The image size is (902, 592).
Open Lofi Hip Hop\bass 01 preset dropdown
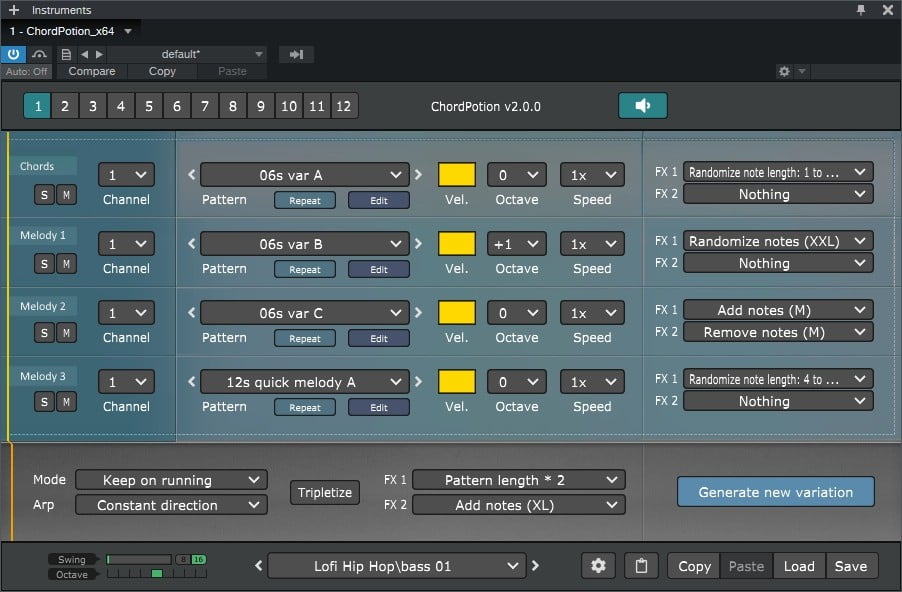point(397,566)
